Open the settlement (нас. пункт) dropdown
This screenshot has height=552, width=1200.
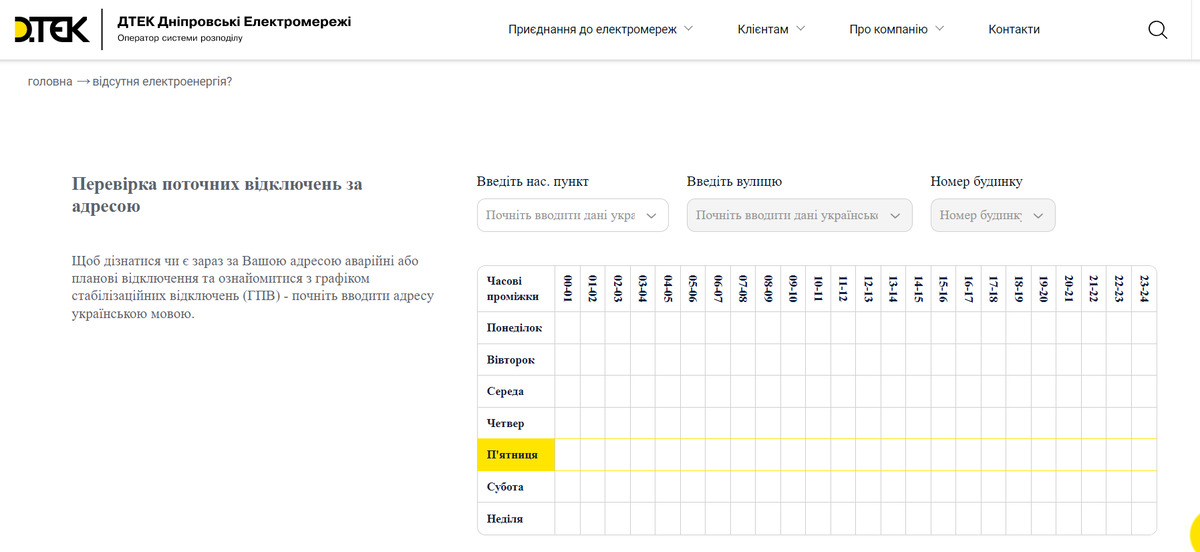coord(572,215)
